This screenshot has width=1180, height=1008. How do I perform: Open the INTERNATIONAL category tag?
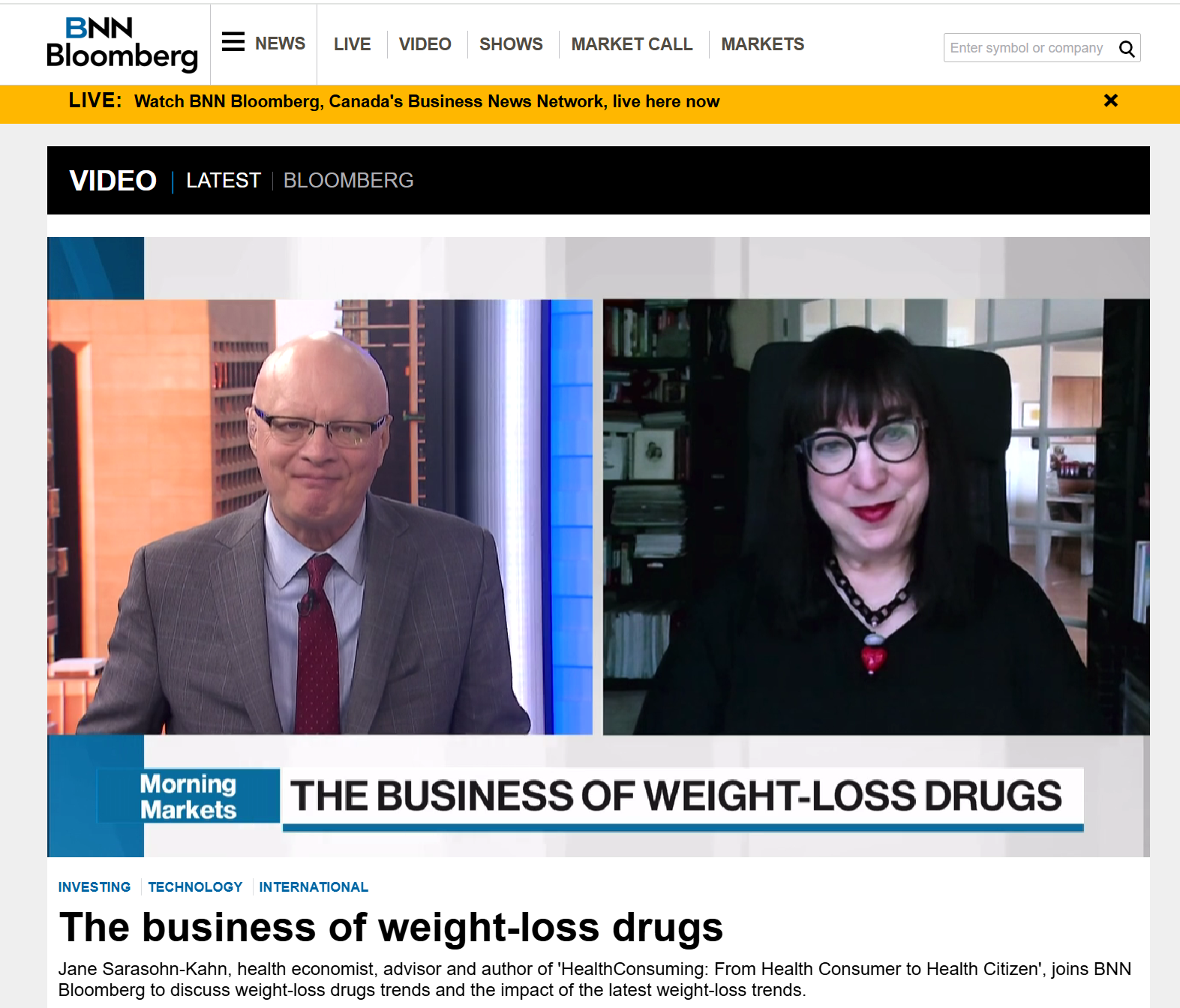pyautogui.click(x=314, y=887)
